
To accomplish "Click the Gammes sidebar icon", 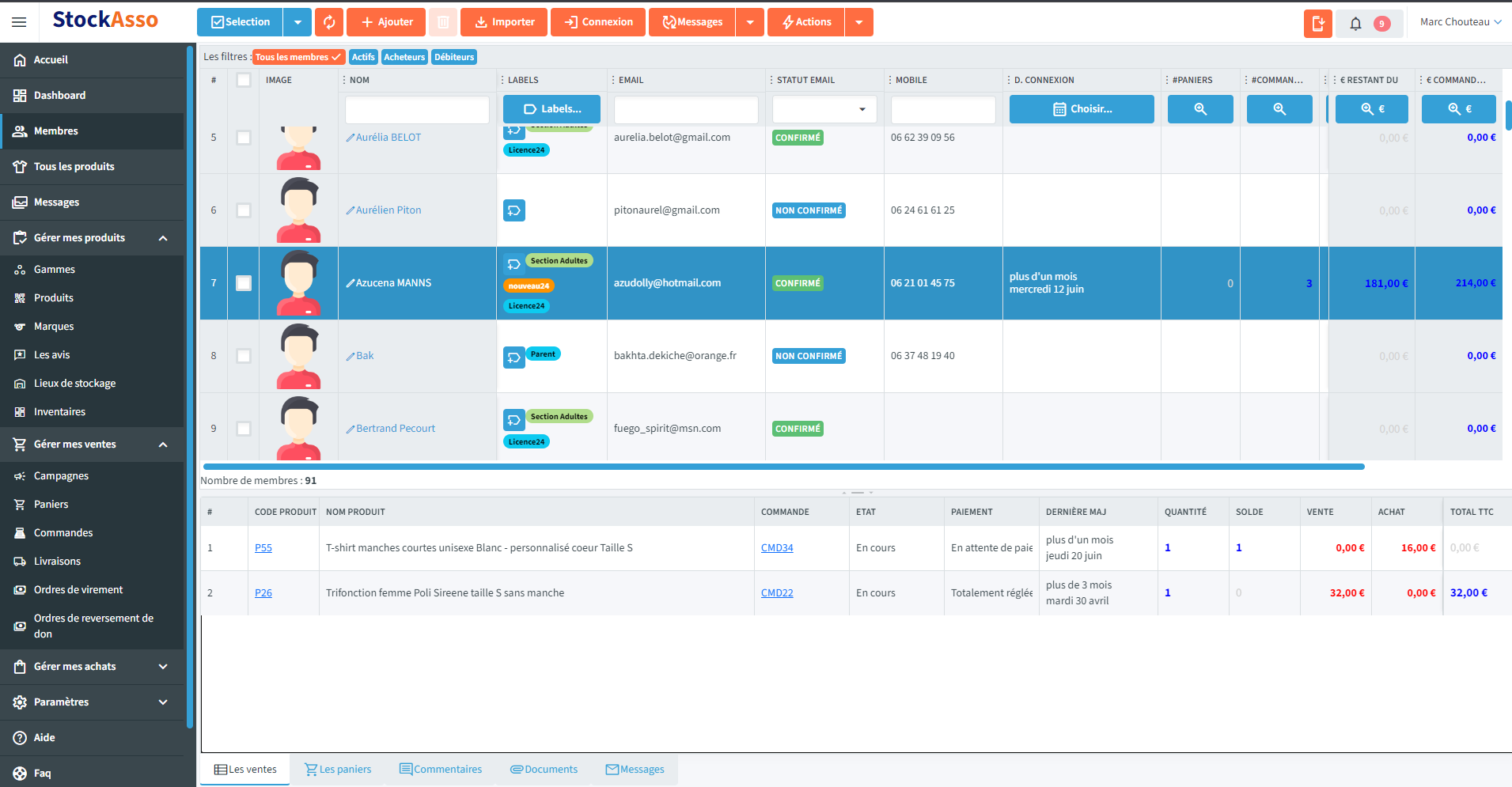I will pos(20,270).
